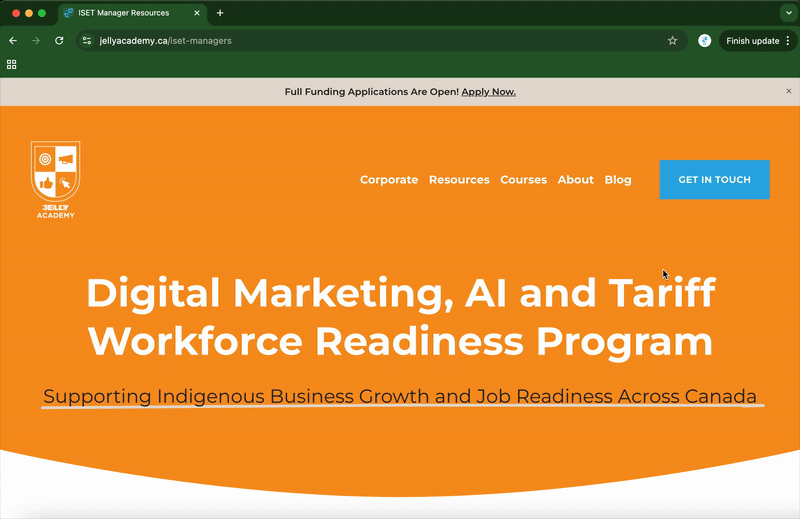800x519 pixels.
Task: Select the ISET Manager Resources tab
Action: 133,13
